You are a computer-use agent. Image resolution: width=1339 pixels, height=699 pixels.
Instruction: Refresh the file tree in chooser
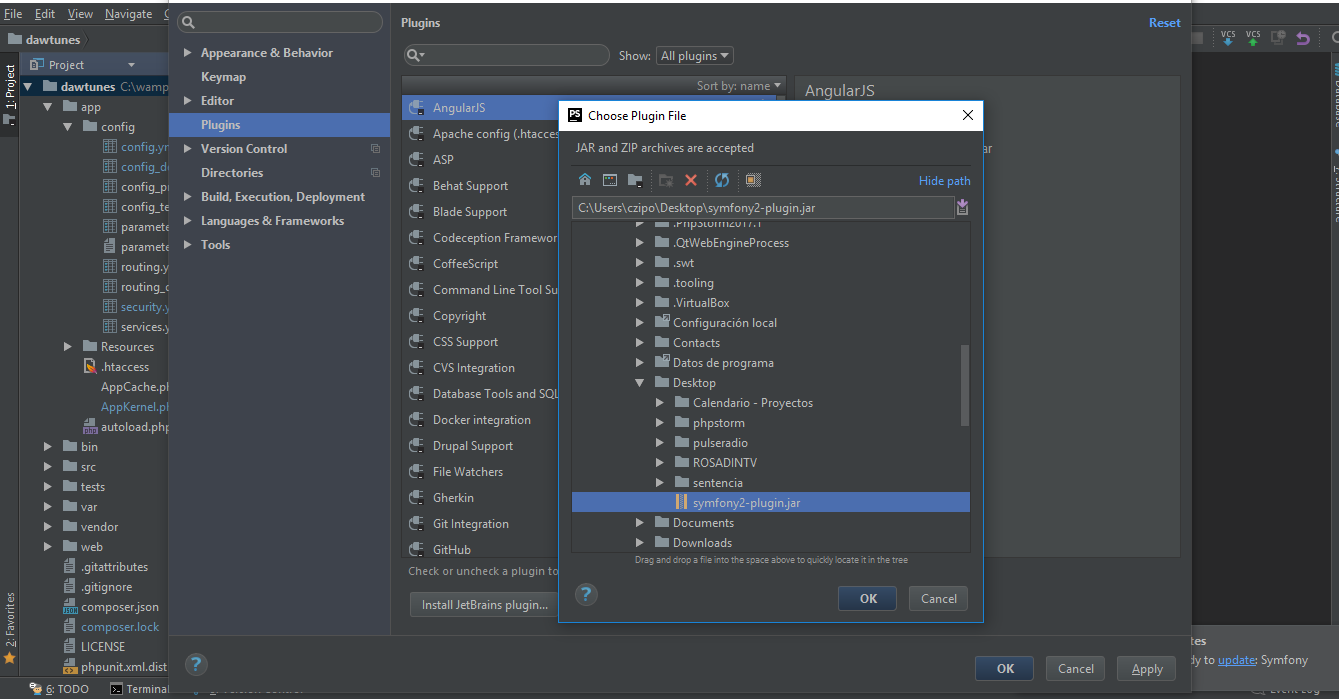click(x=722, y=180)
